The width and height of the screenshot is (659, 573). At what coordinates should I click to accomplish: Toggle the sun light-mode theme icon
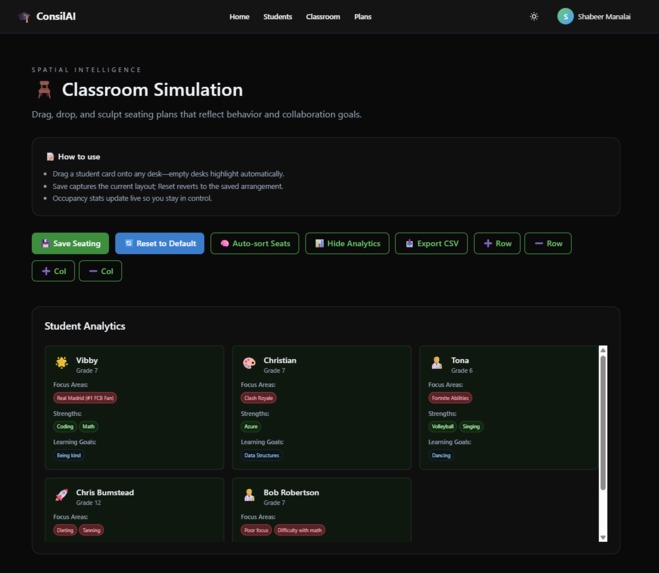[x=534, y=16]
